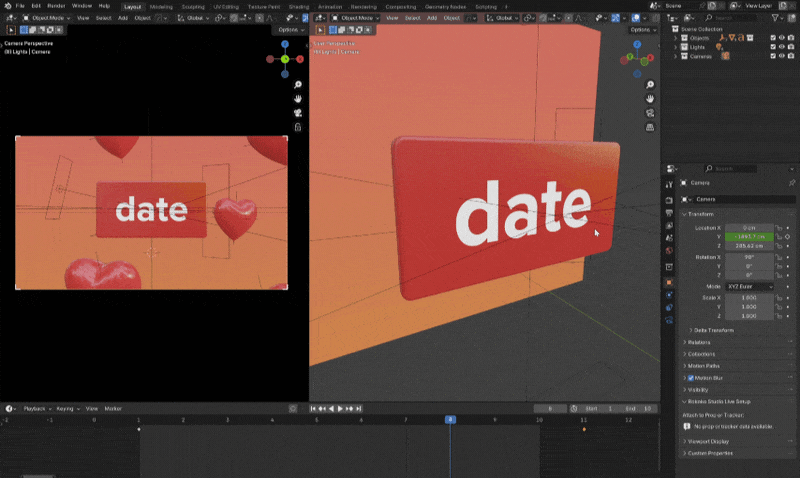Expand the Delta Transform panel

click(x=713, y=330)
